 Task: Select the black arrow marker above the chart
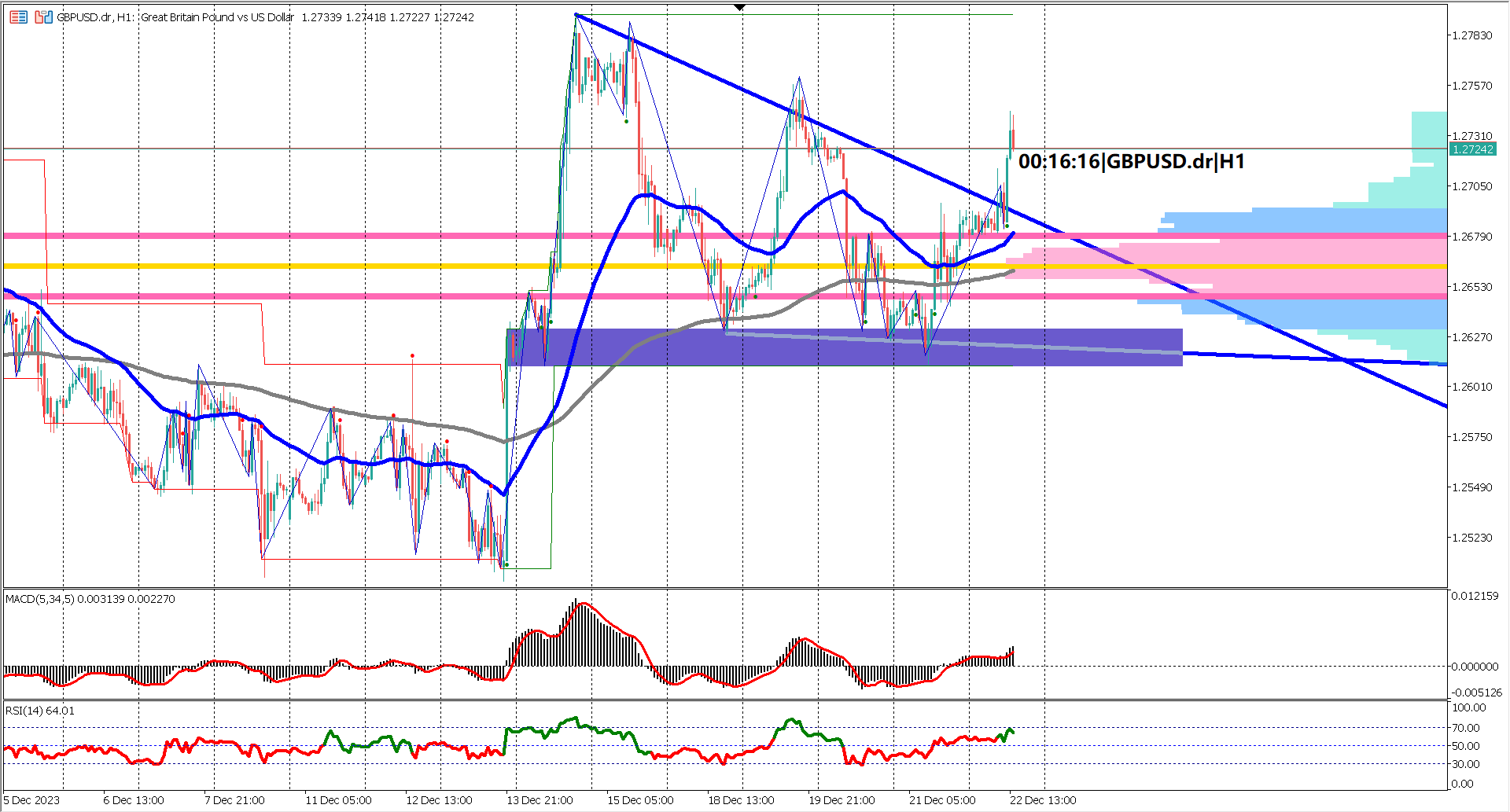pos(739,6)
